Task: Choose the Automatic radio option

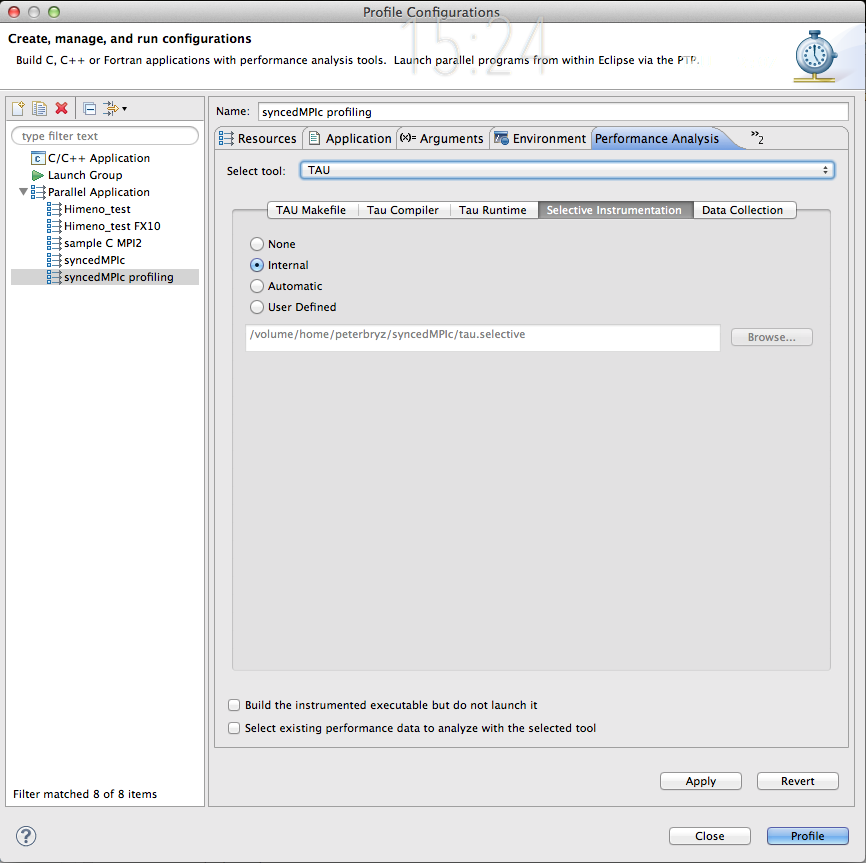Action: tap(257, 286)
